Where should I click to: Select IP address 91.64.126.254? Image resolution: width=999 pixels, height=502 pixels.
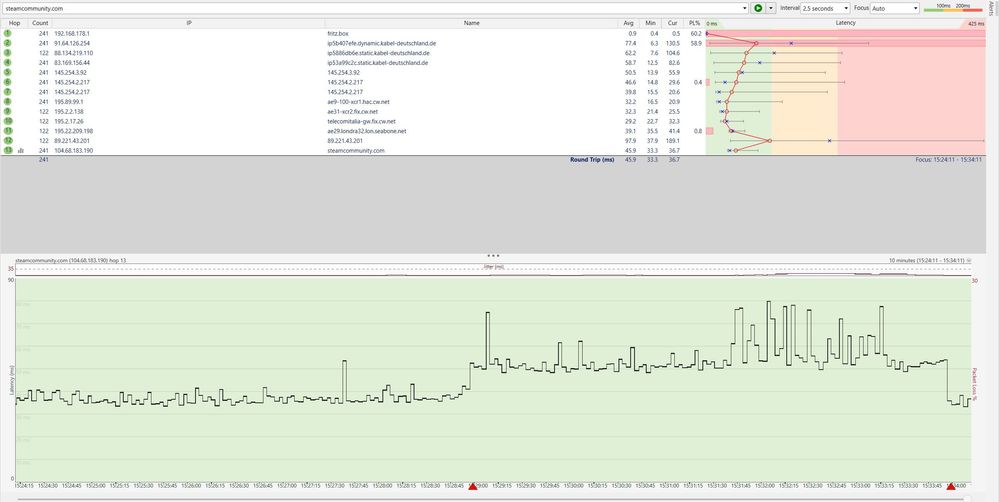[72, 43]
